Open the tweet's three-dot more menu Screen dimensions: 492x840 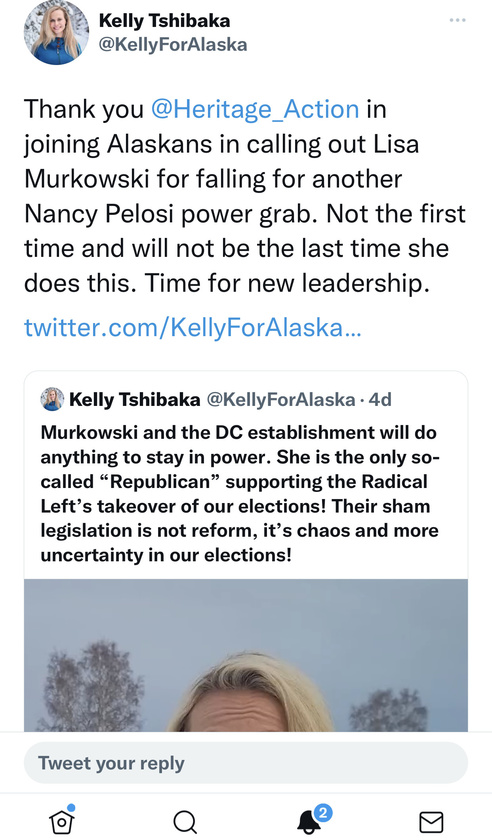457,20
